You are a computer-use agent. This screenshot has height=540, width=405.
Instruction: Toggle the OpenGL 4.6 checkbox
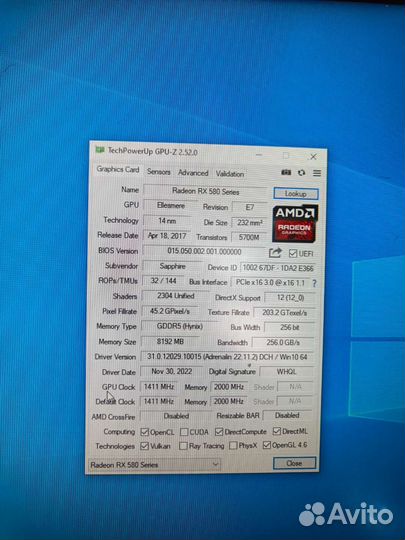coord(266,445)
